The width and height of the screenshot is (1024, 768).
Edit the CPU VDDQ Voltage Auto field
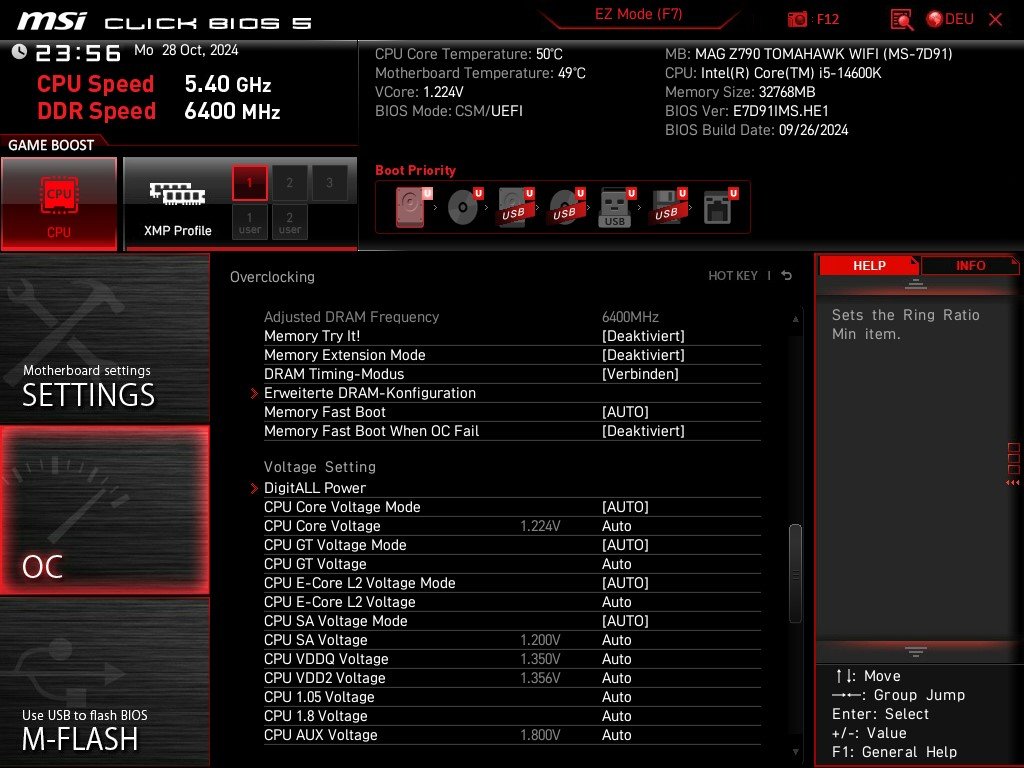(x=616, y=659)
